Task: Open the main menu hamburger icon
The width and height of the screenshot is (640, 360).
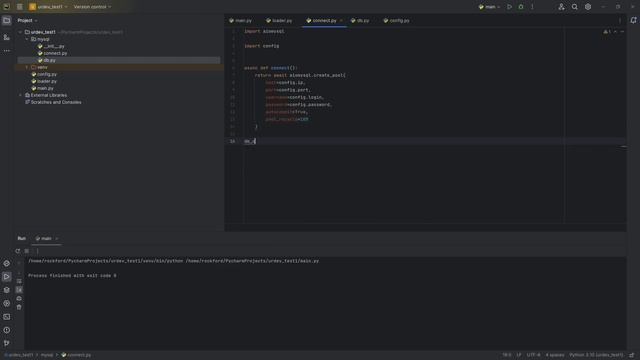Action: pos(20,7)
